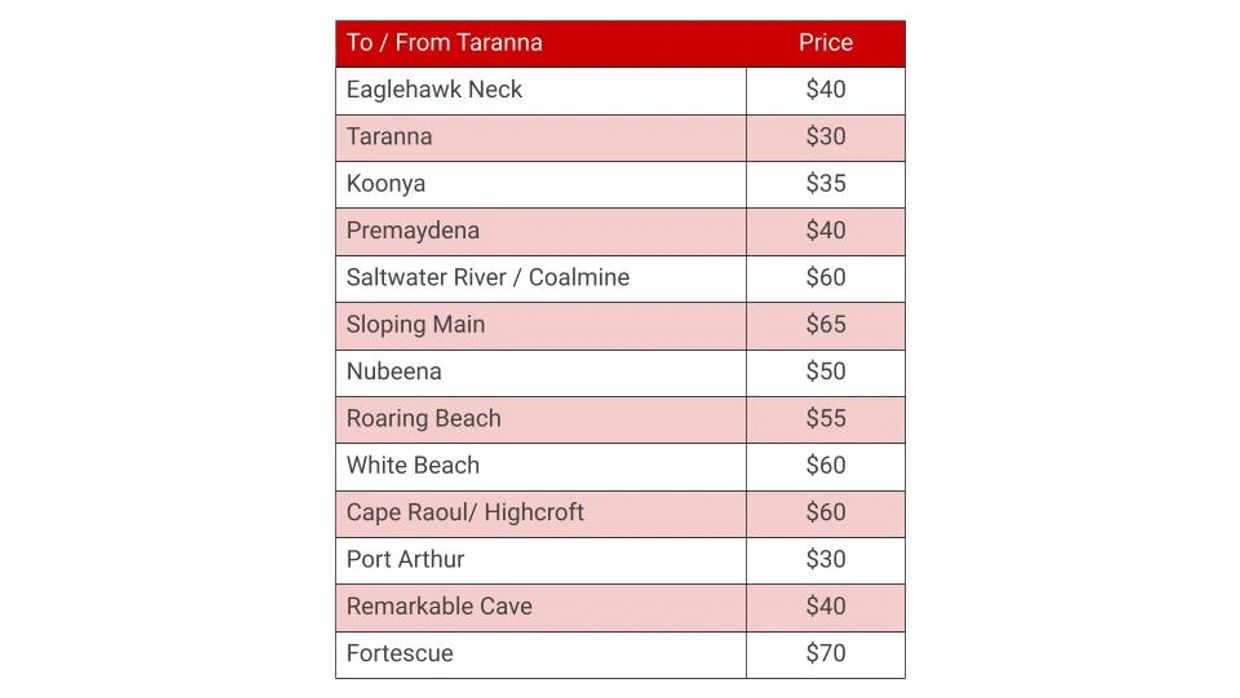Click the $65 Sloping Main price
This screenshot has height=698, width=1240.
point(825,325)
